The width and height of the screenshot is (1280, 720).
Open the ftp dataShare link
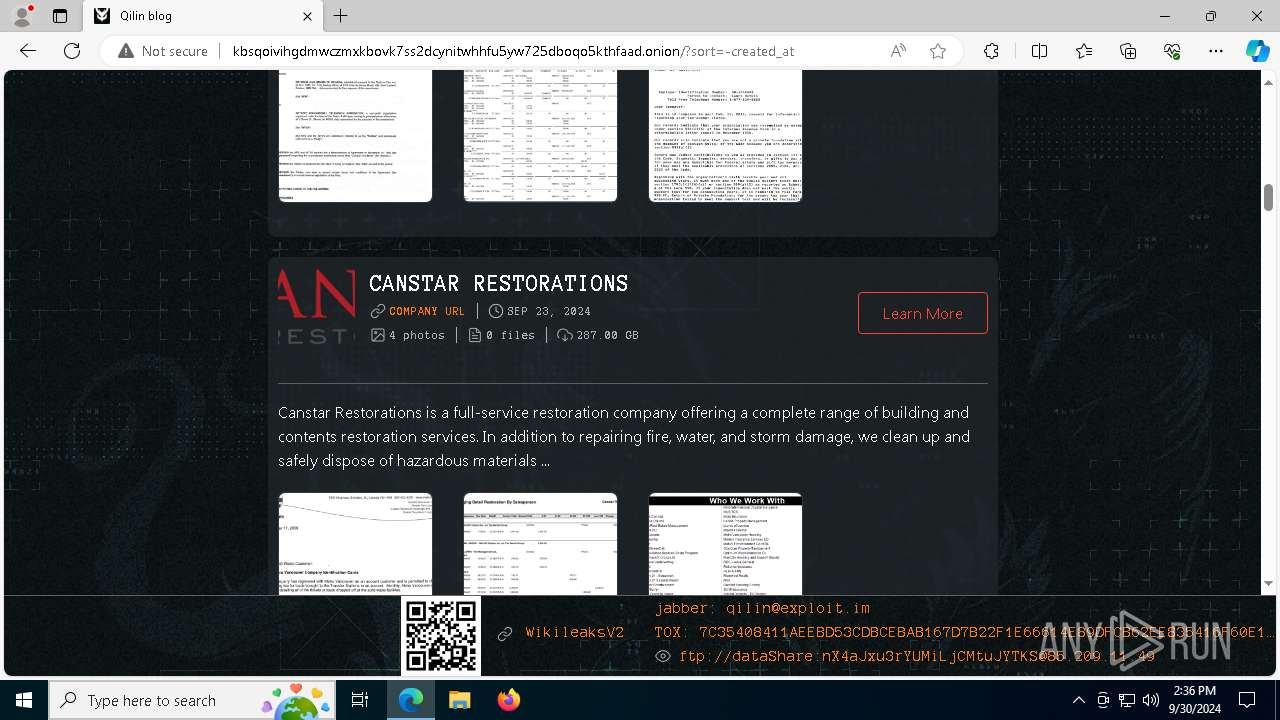click(917, 656)
